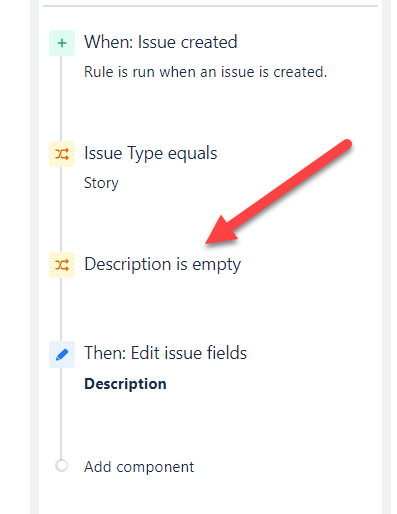Open the Then: Edit issue fields action
Screen dimensions: 397x514
click(x=165, y=353)
